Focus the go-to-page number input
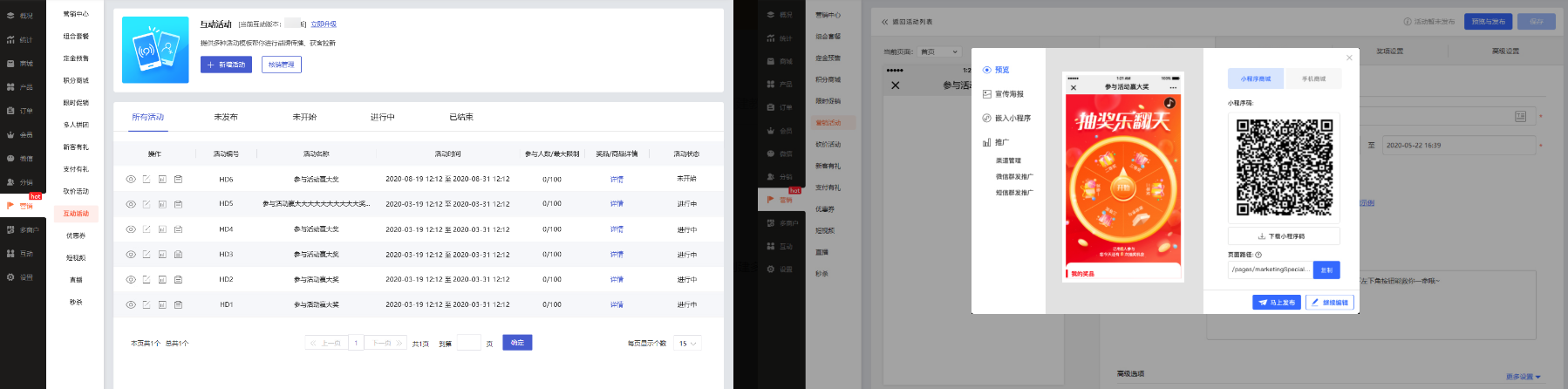The height and width of the screenshot is (389, 1568). (x=468, y=343)
